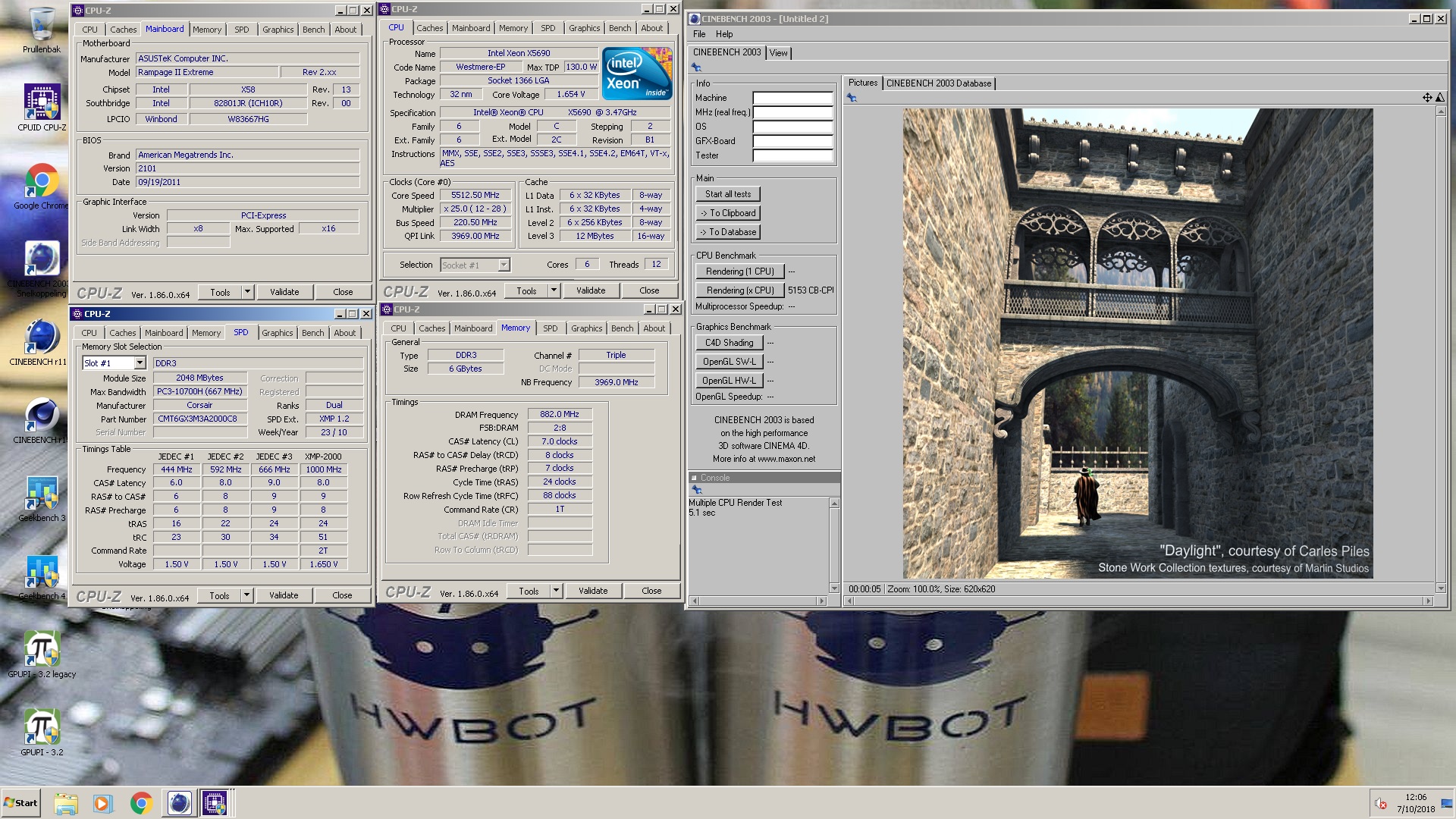Expand the Slot #1 memory slot dropdown

point(140,363)
